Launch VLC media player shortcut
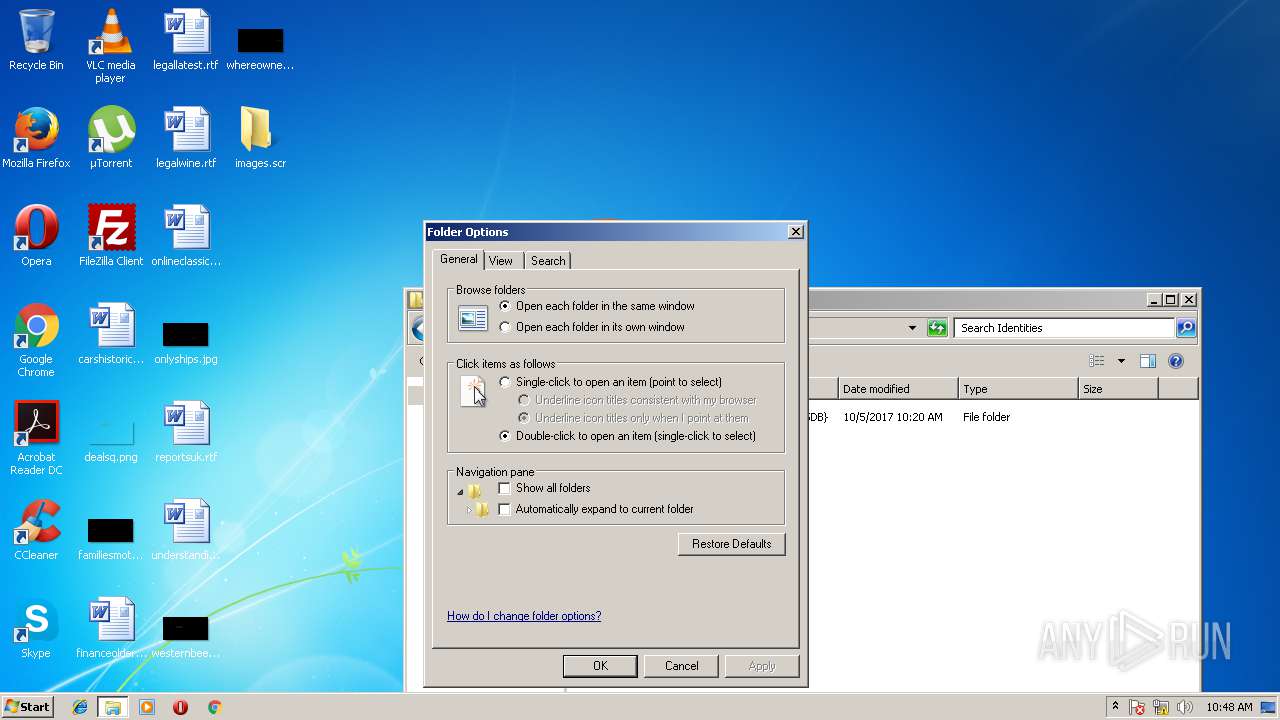The width and height of the screenshot is (1280, 720). point(110,46)
